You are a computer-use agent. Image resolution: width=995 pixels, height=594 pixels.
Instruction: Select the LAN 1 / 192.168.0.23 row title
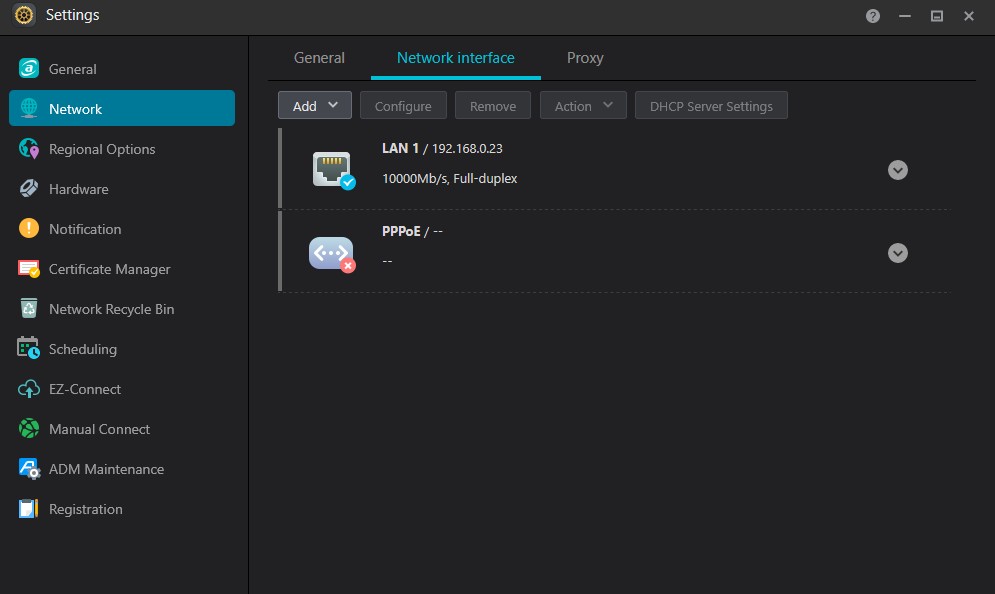point(442,148)
